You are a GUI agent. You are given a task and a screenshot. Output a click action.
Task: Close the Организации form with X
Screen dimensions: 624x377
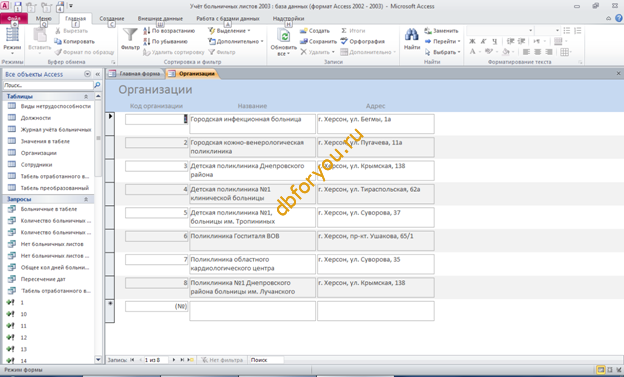618,74
